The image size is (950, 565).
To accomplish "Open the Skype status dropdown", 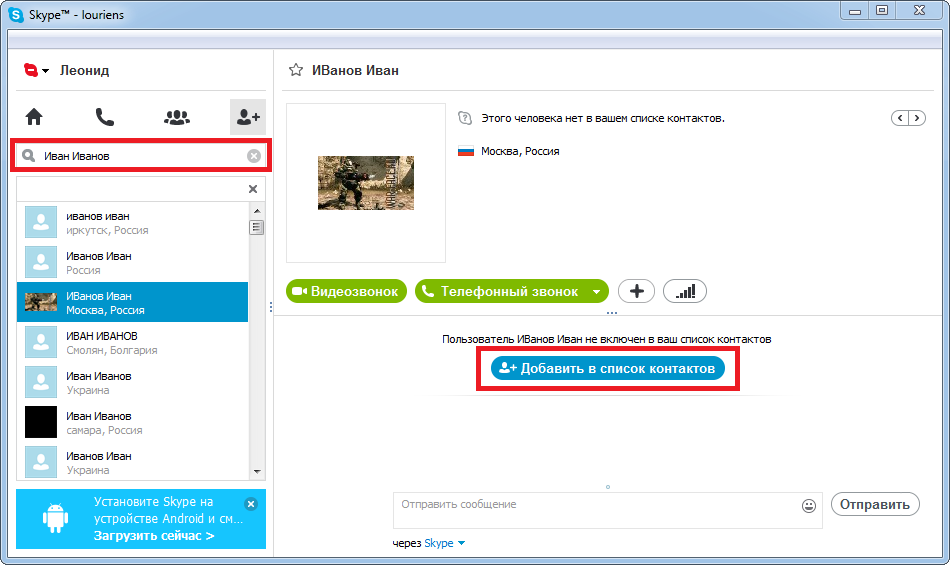I will [36, 70].
